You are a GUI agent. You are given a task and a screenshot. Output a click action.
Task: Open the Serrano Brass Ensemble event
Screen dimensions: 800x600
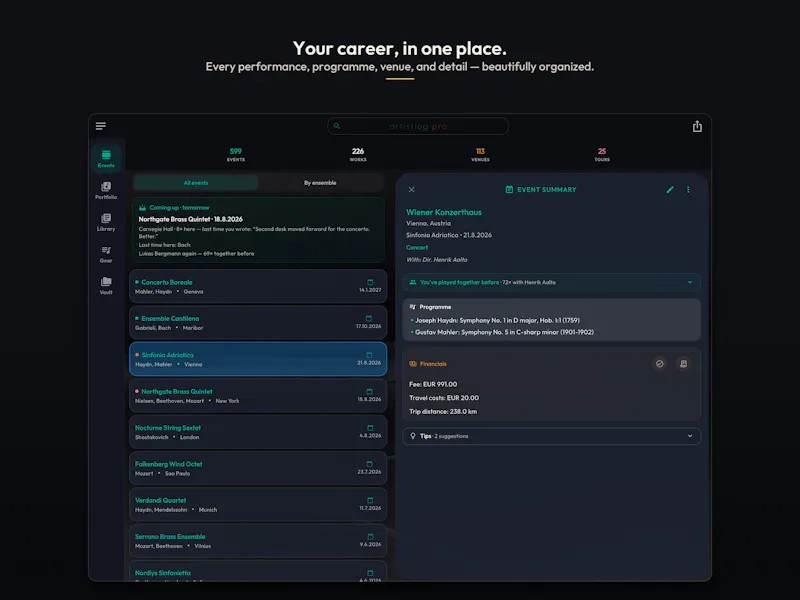tap(258, 540)
